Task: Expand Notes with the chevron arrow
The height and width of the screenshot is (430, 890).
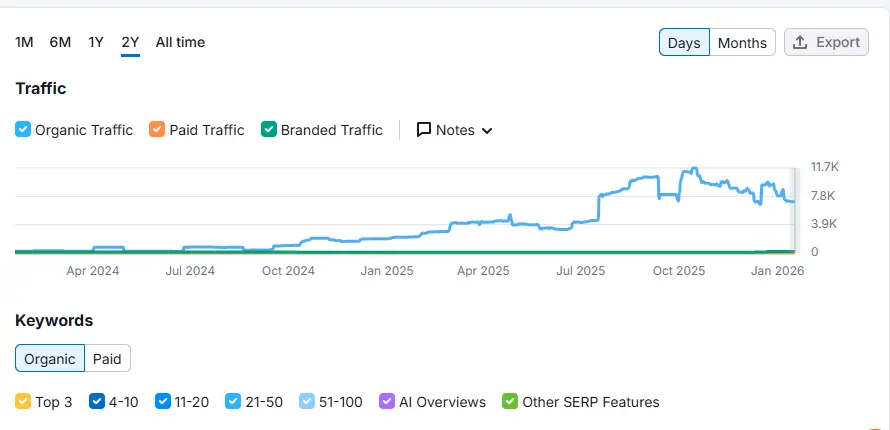Action: coord(486,131)
